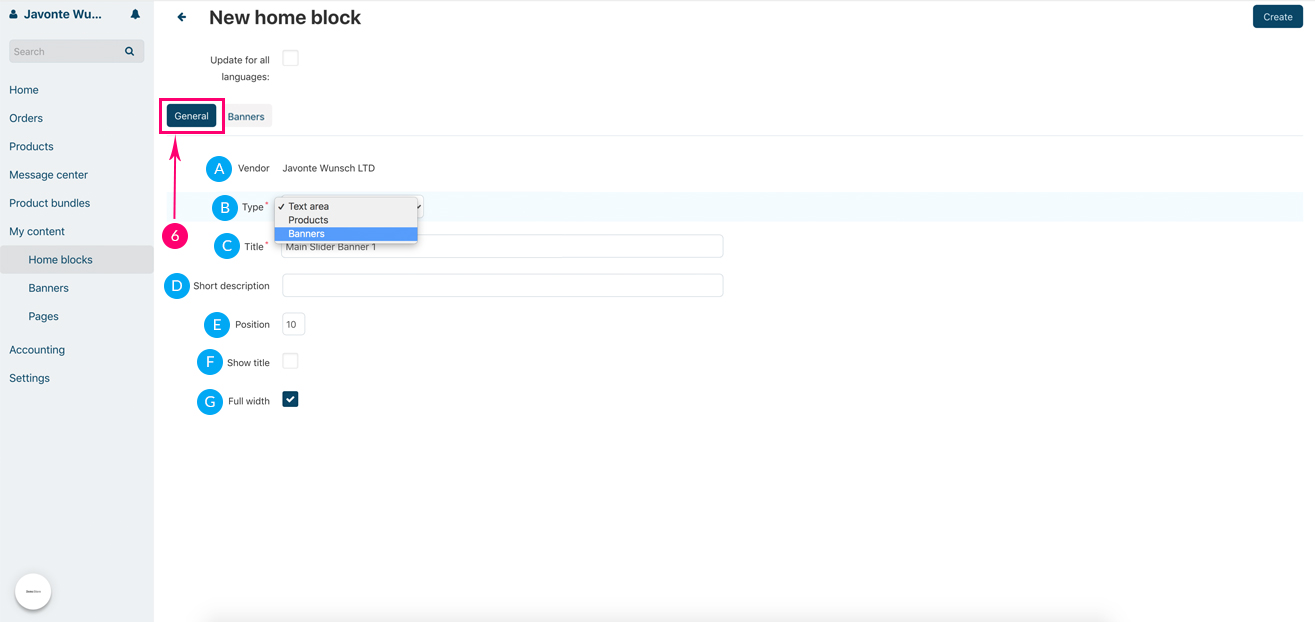Click the back arrow icon
The width and height of the screenshot is (1315, 622).
[x=182, y=17]
